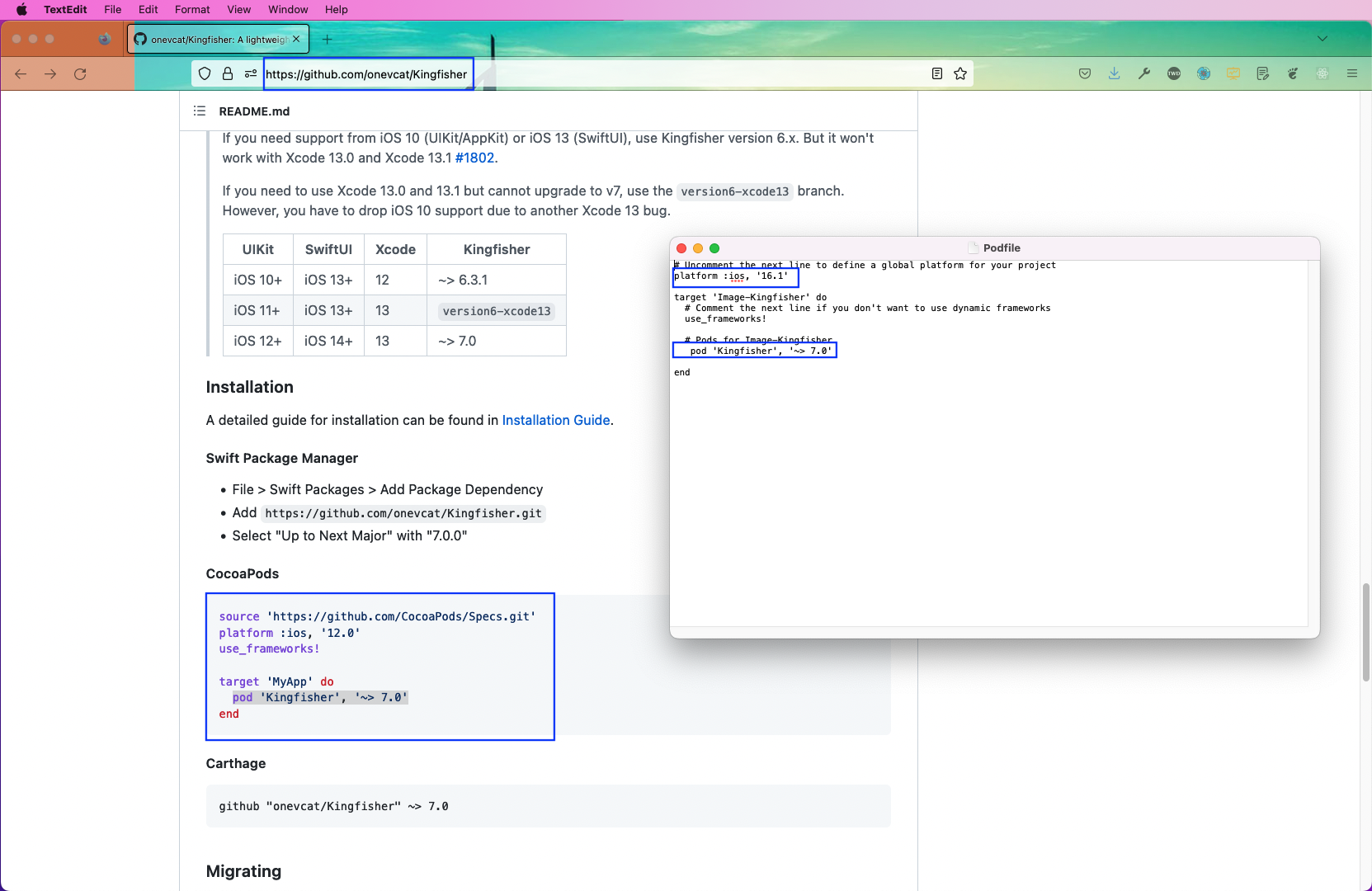Click the CocoaPods heading
This screenshot has width=1372, height=891.
coord(243,573)
